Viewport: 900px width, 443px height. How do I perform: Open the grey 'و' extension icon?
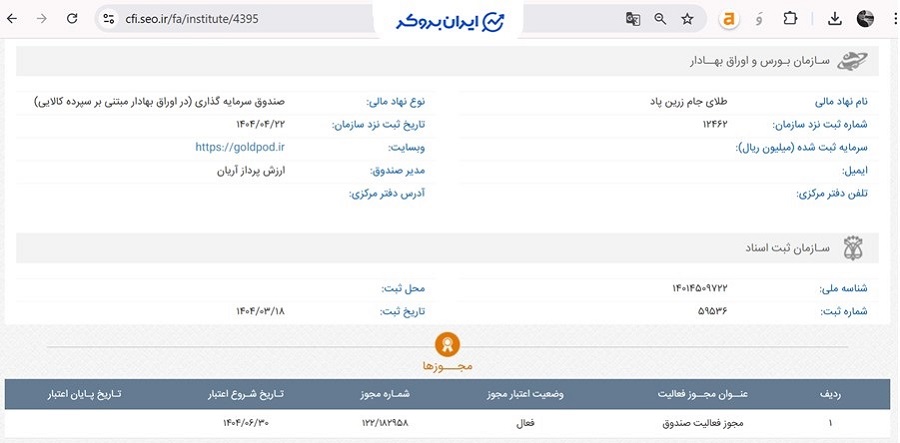click(759, 20)
